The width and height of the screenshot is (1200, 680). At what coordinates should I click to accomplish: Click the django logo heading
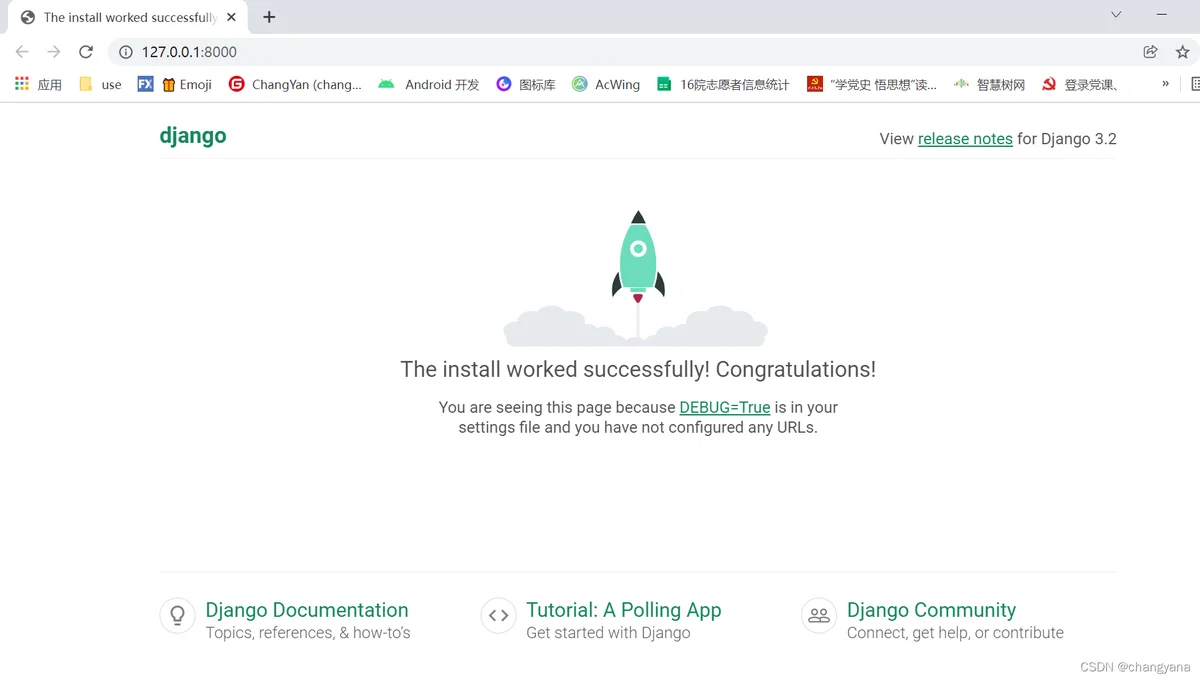point(193,136)
